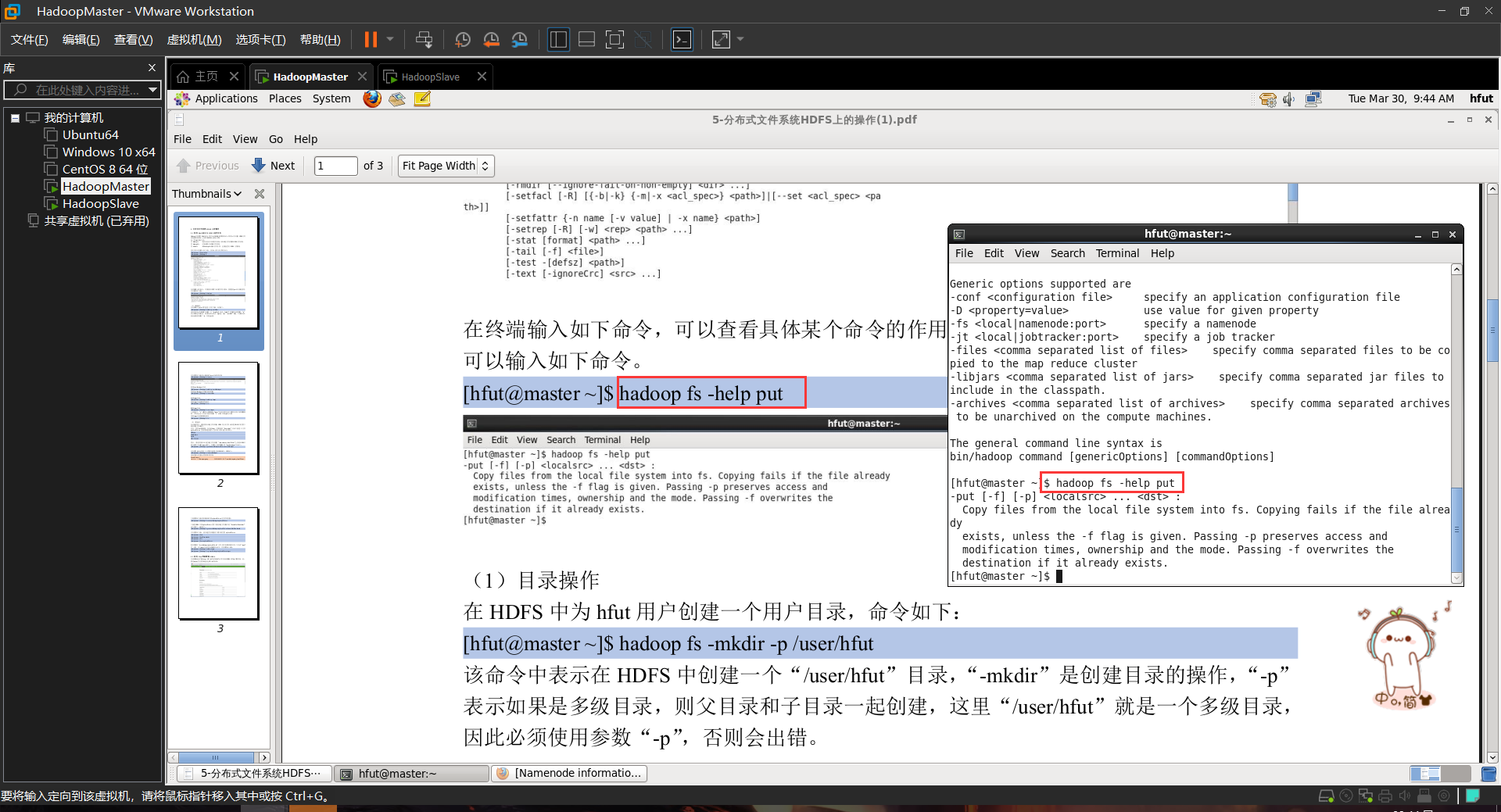Click the hard disk status icon
The width and height of the screenshot is (1501, 812).
pyautogui.click(x=1326, y=796)
